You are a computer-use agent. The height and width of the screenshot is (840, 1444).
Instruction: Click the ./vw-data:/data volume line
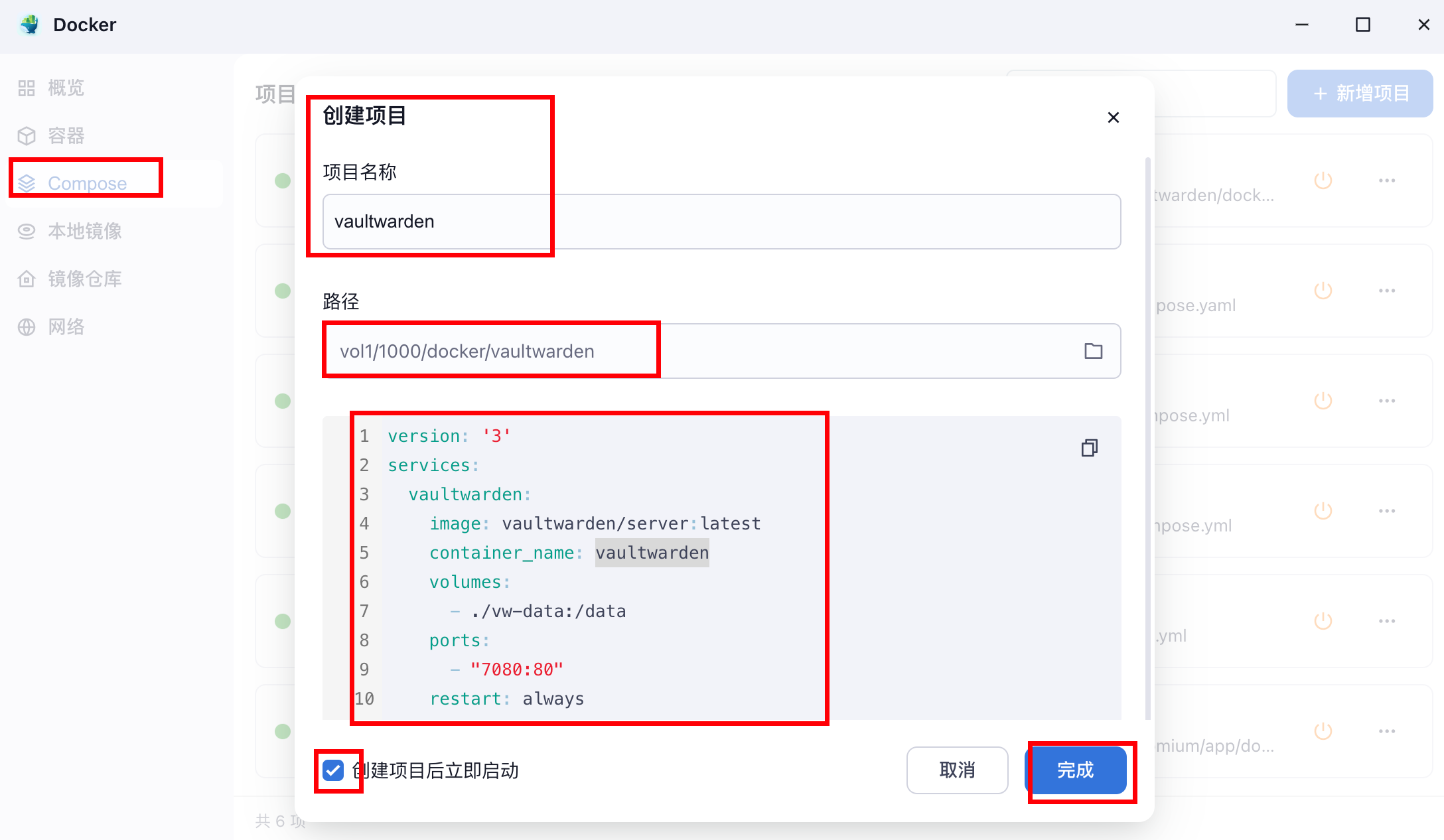[x=538, y=611]
